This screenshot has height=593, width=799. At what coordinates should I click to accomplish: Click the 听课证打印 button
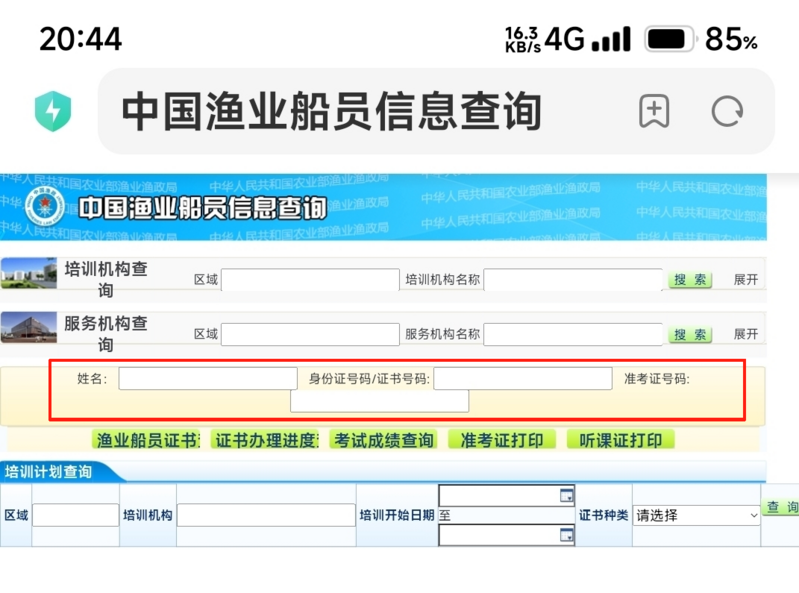(x=621, y=440)
